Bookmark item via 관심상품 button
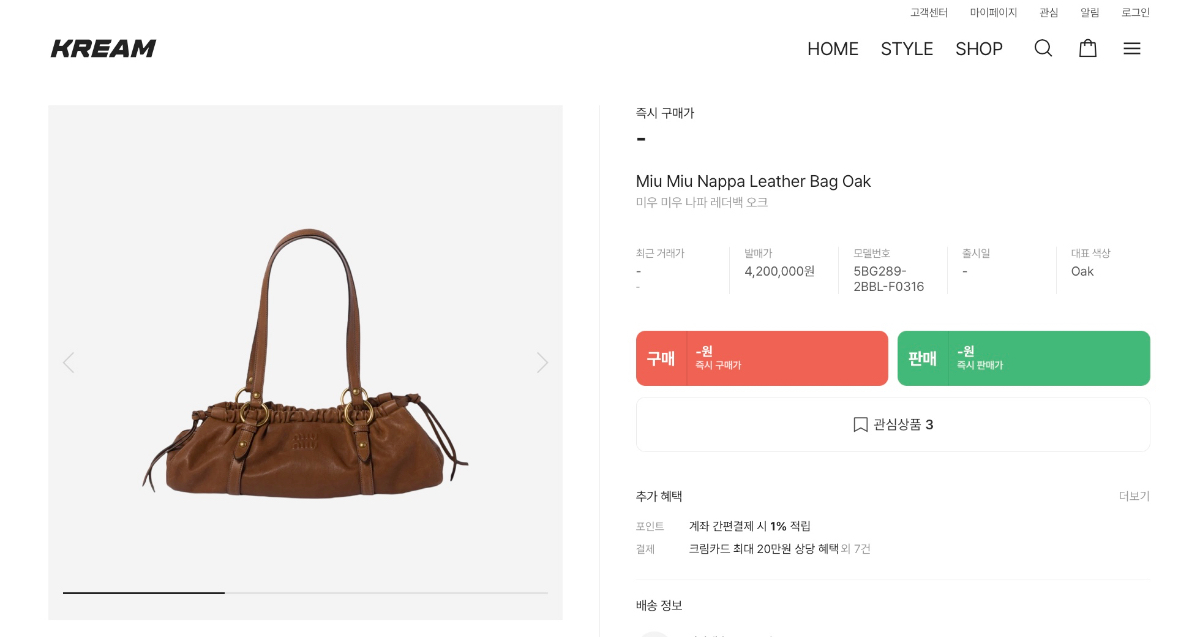The height and width of the screenshot is (637, 1200). tap(893, 425)
